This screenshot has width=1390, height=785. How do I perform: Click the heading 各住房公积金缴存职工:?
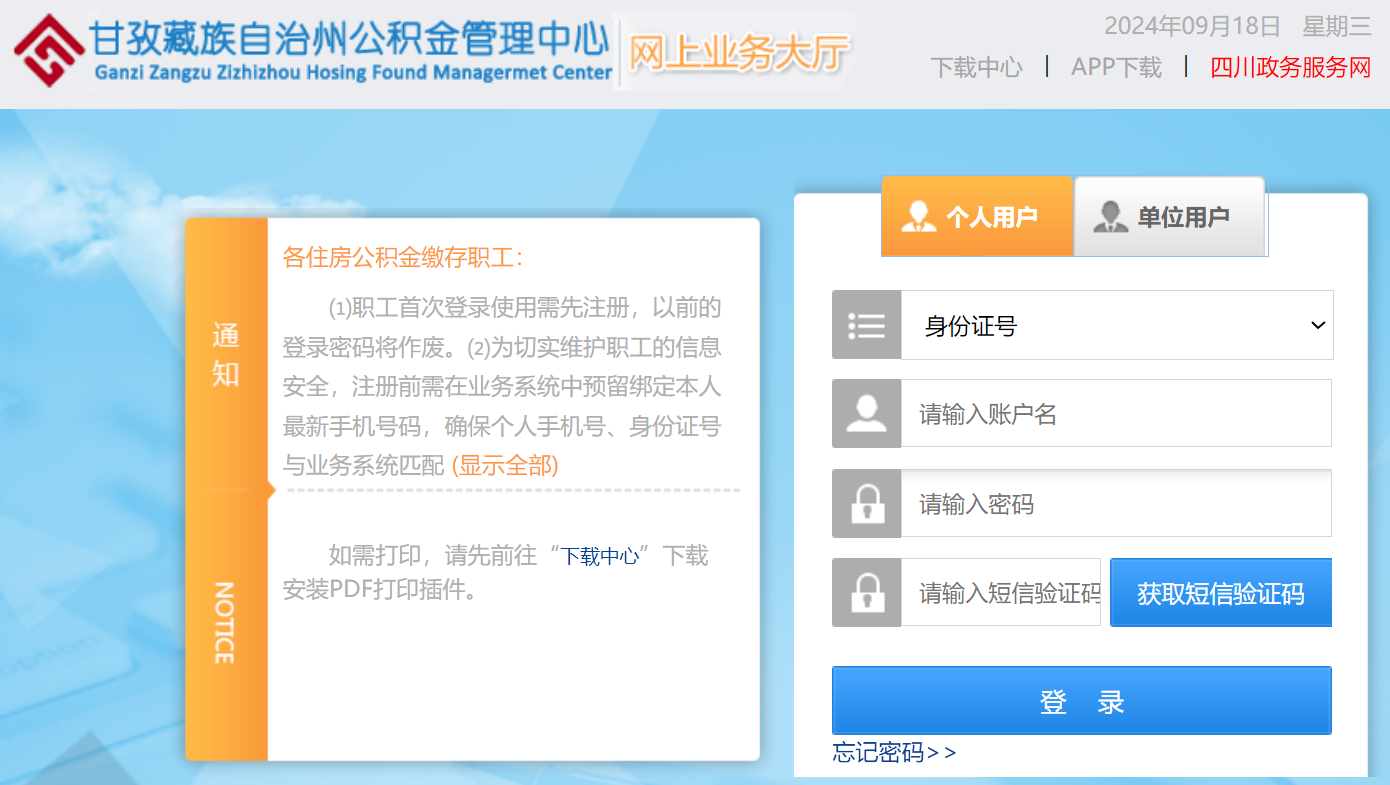tap(402, 257)
